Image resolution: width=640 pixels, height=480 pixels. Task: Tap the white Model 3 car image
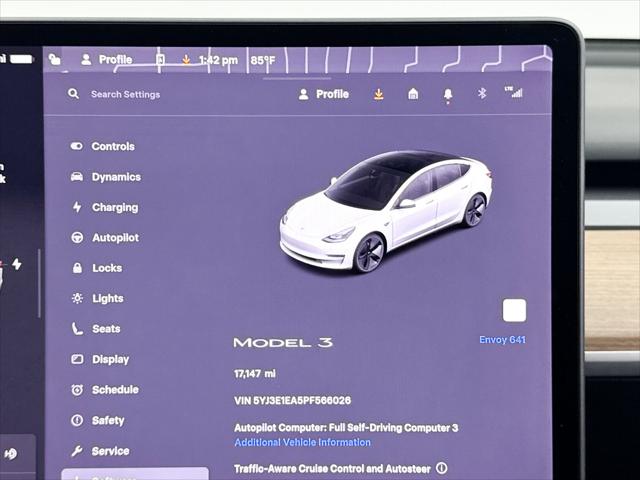click(x=386, y=211)
